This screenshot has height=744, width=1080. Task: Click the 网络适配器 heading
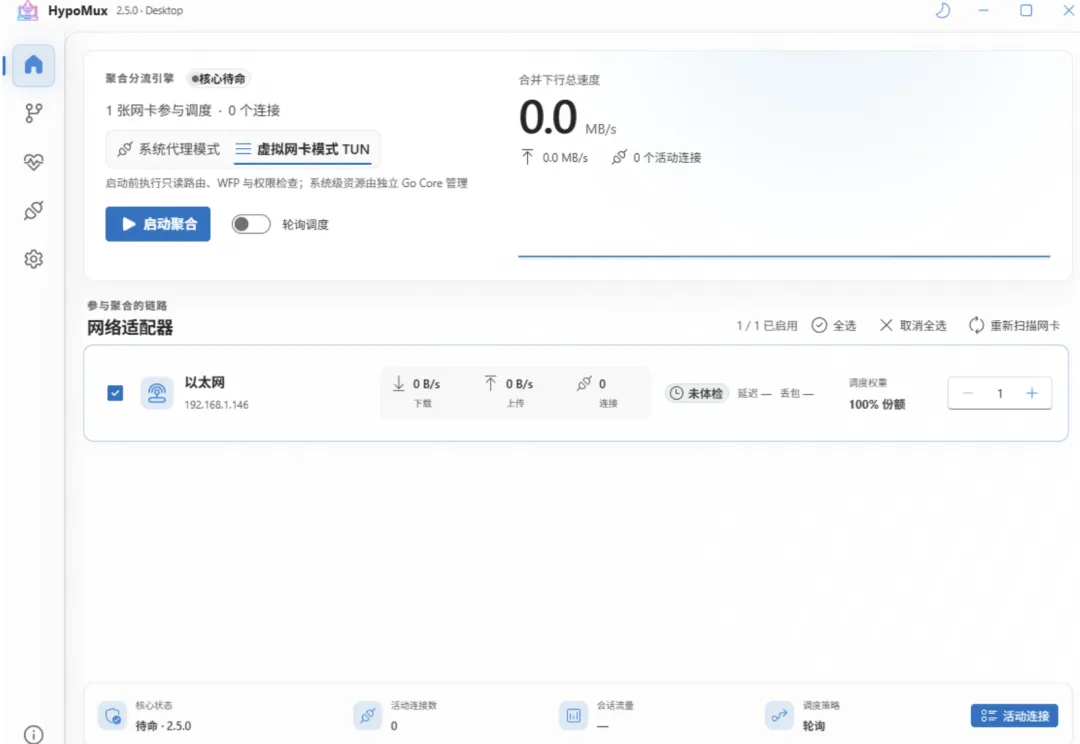pyautogui.click(x=130, y=328)
